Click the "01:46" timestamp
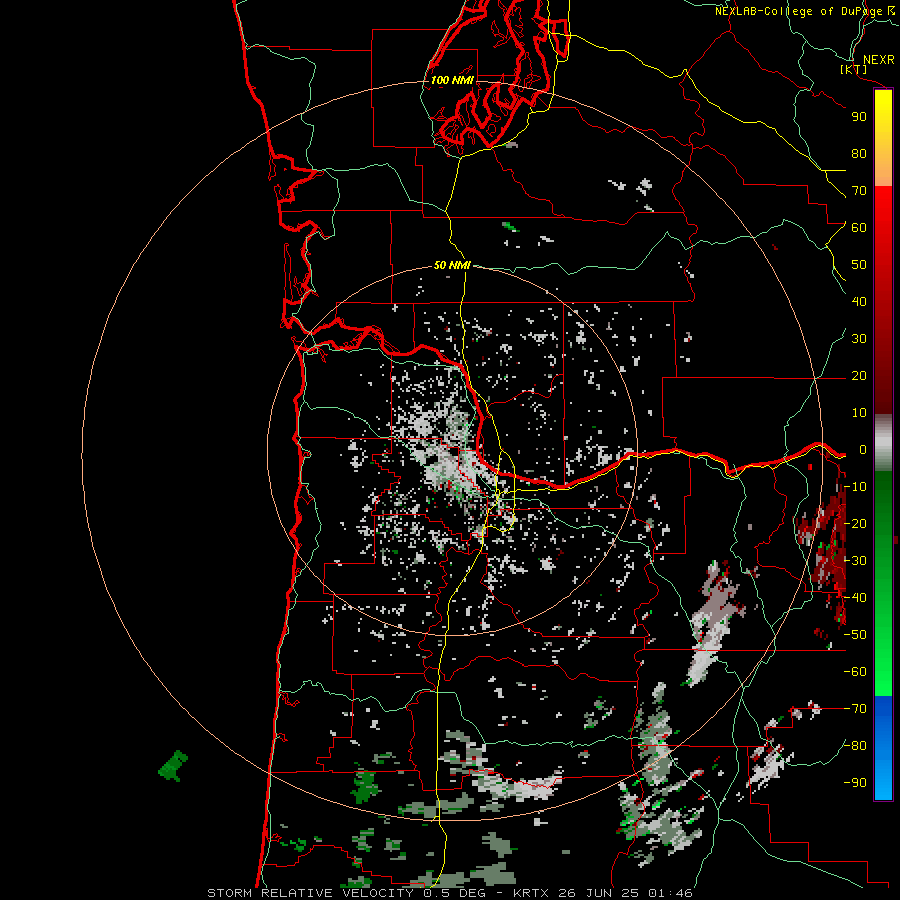Viewport: 900px width, 900px height. coord(670,893)
